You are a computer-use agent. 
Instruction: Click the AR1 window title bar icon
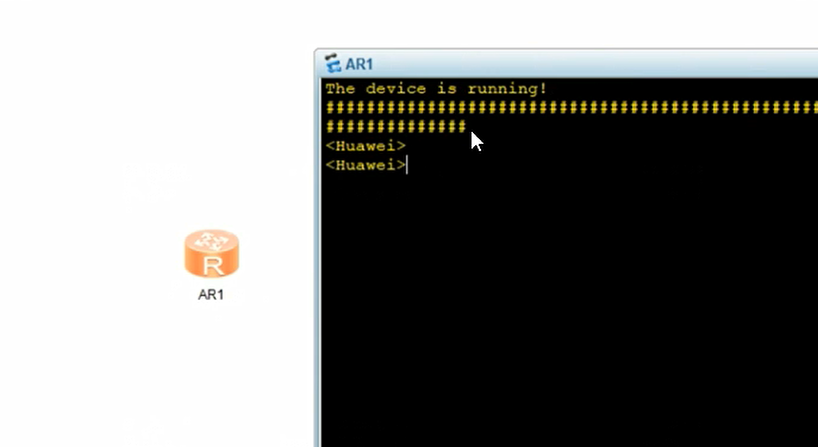[332, 64]
